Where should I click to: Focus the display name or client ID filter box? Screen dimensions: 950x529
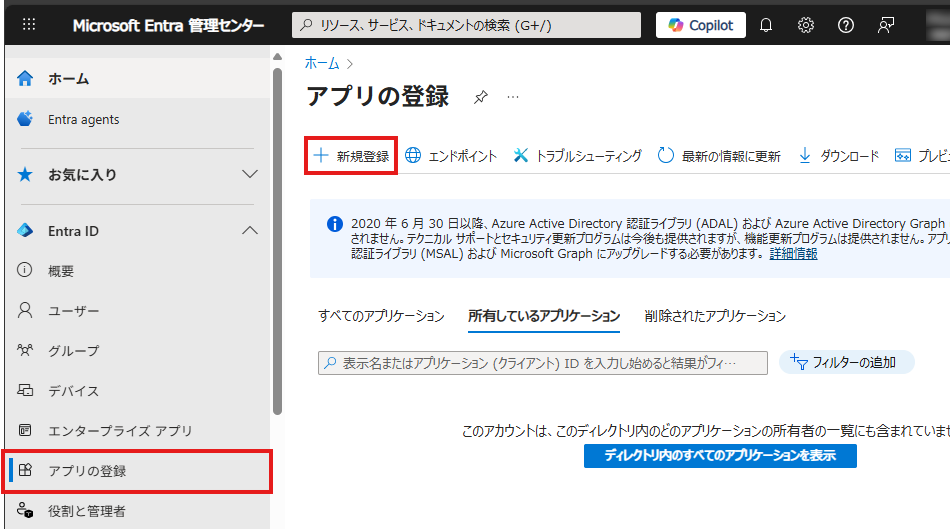(543, 363)
